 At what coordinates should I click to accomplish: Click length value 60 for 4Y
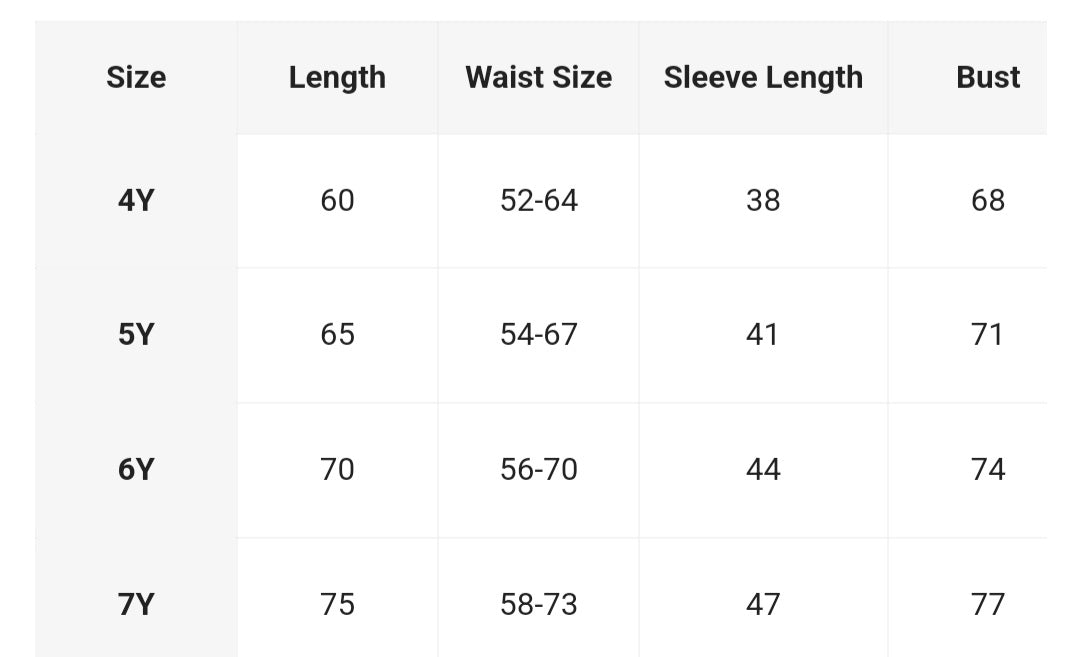click(337, 200)
